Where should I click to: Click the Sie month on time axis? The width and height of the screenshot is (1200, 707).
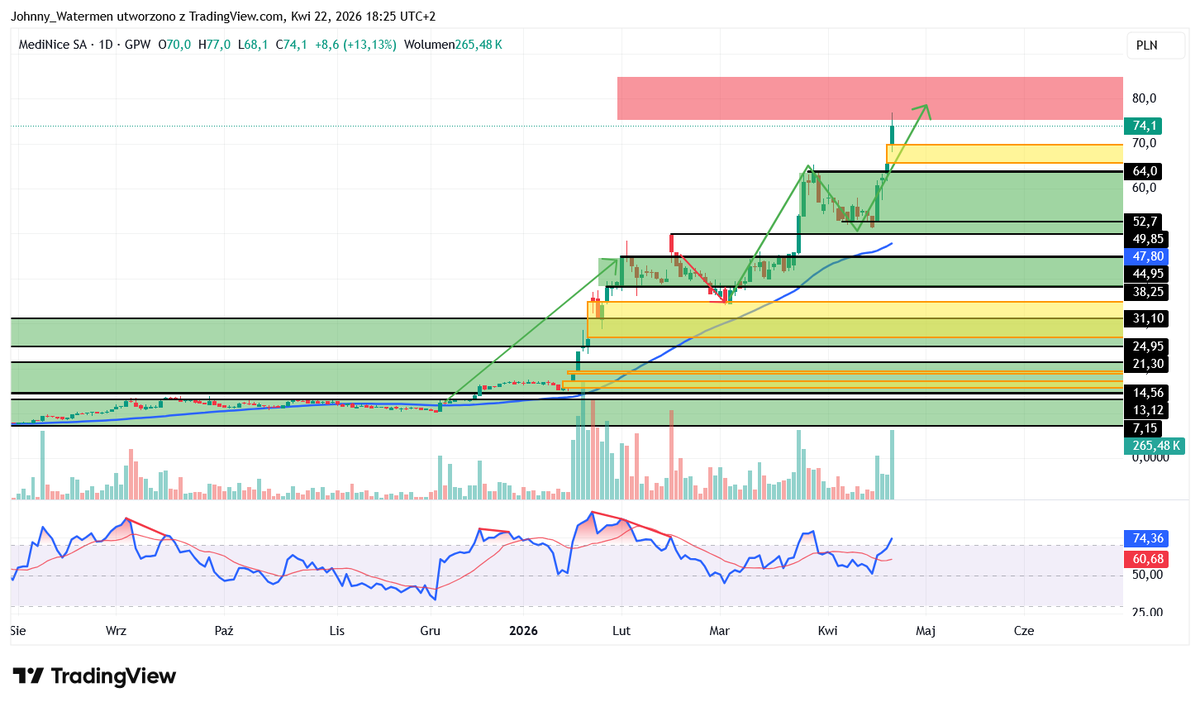coord(17,631)
